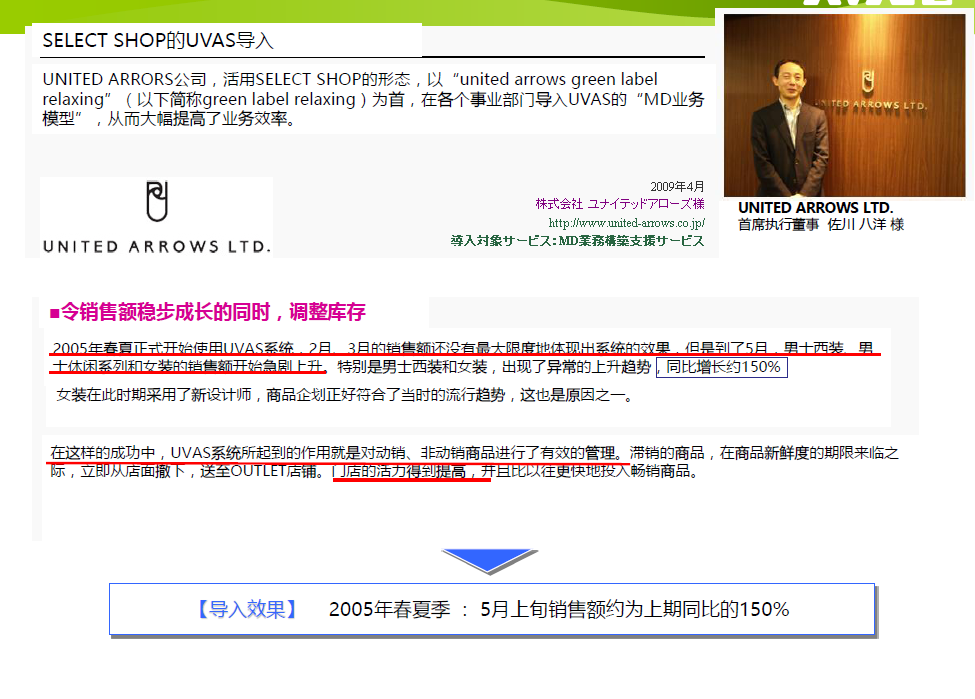
Task: Select the text "株式会社 ユナイテッドアローズ様"
Action: click(x=620, y=204)
